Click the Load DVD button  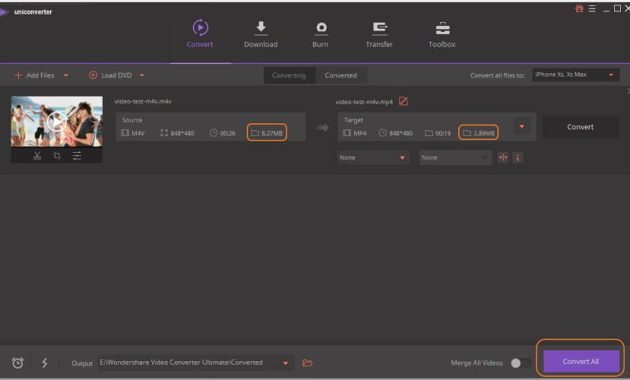[x=110, y=75]
